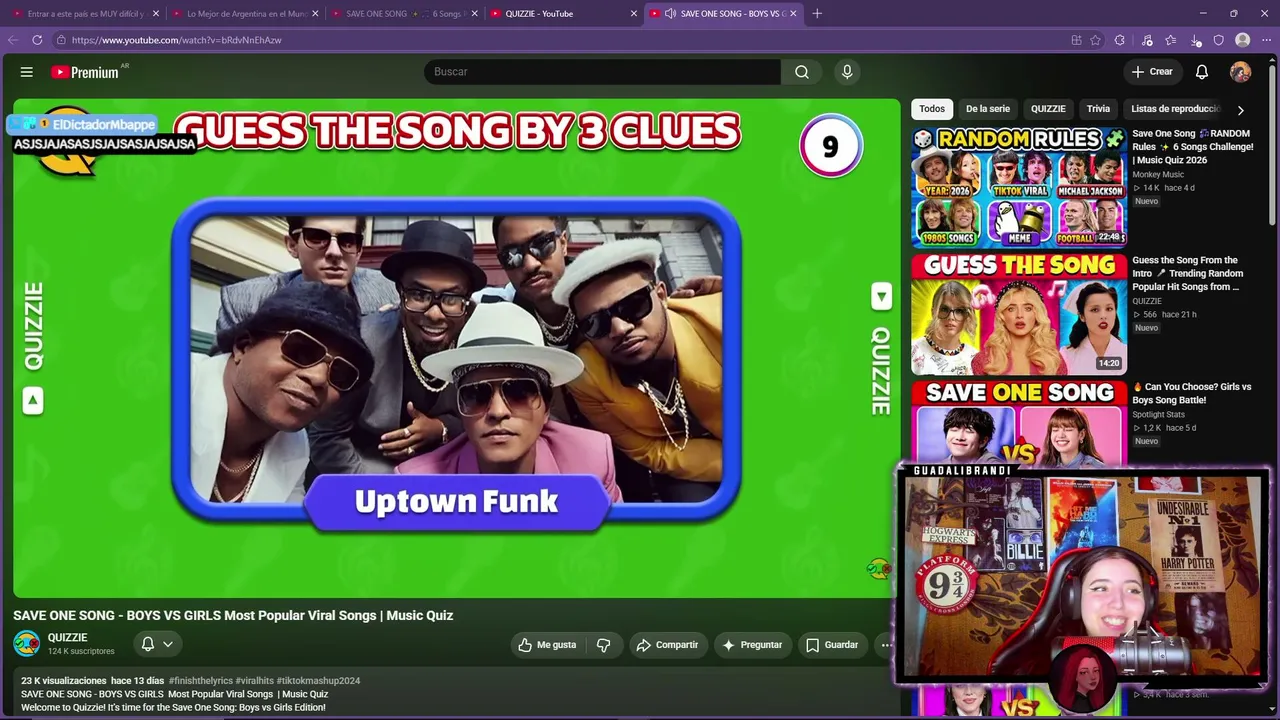Open the 'RANDOM RULES' video thumbnail
The height and width of the screenshot is (720, 1280).
click(1019, 187)
